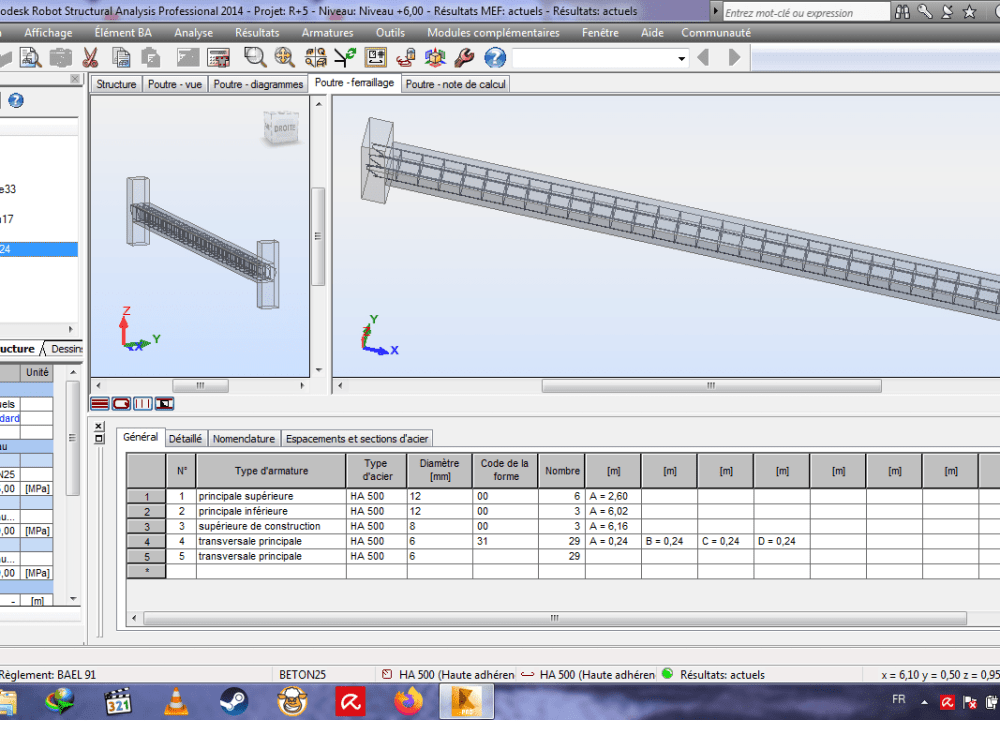This screenshot has width=1000, height=750.
Task: Click the Scissors cut icon
Action: point(92,57)
